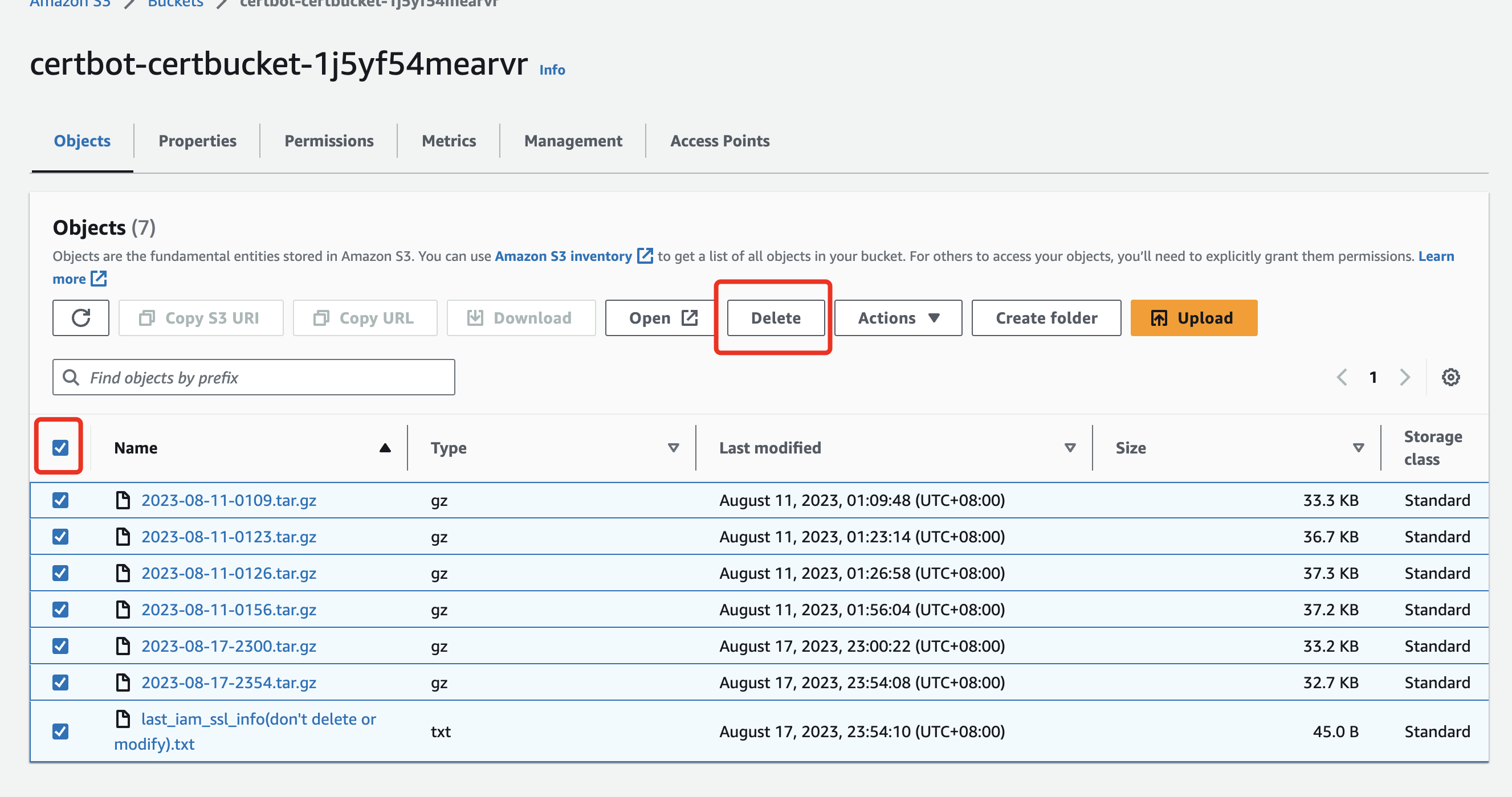Open the last_iam_ssl_info txt object link
The height and width of the screenshot is (797, 1512).
[245, 731]
